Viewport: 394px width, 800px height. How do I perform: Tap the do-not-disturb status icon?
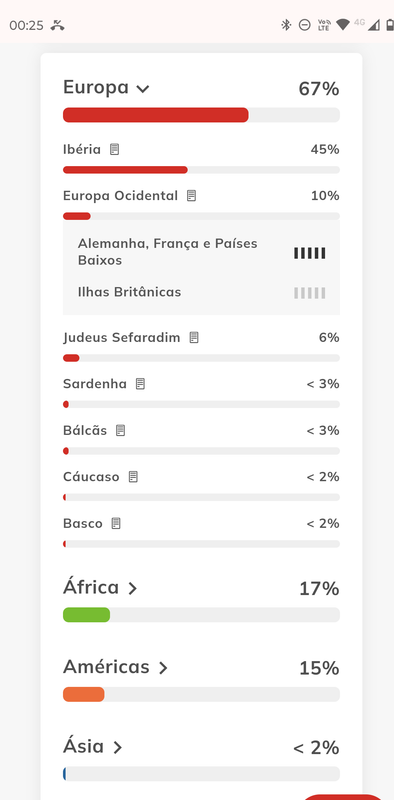(x=305, y=25)
